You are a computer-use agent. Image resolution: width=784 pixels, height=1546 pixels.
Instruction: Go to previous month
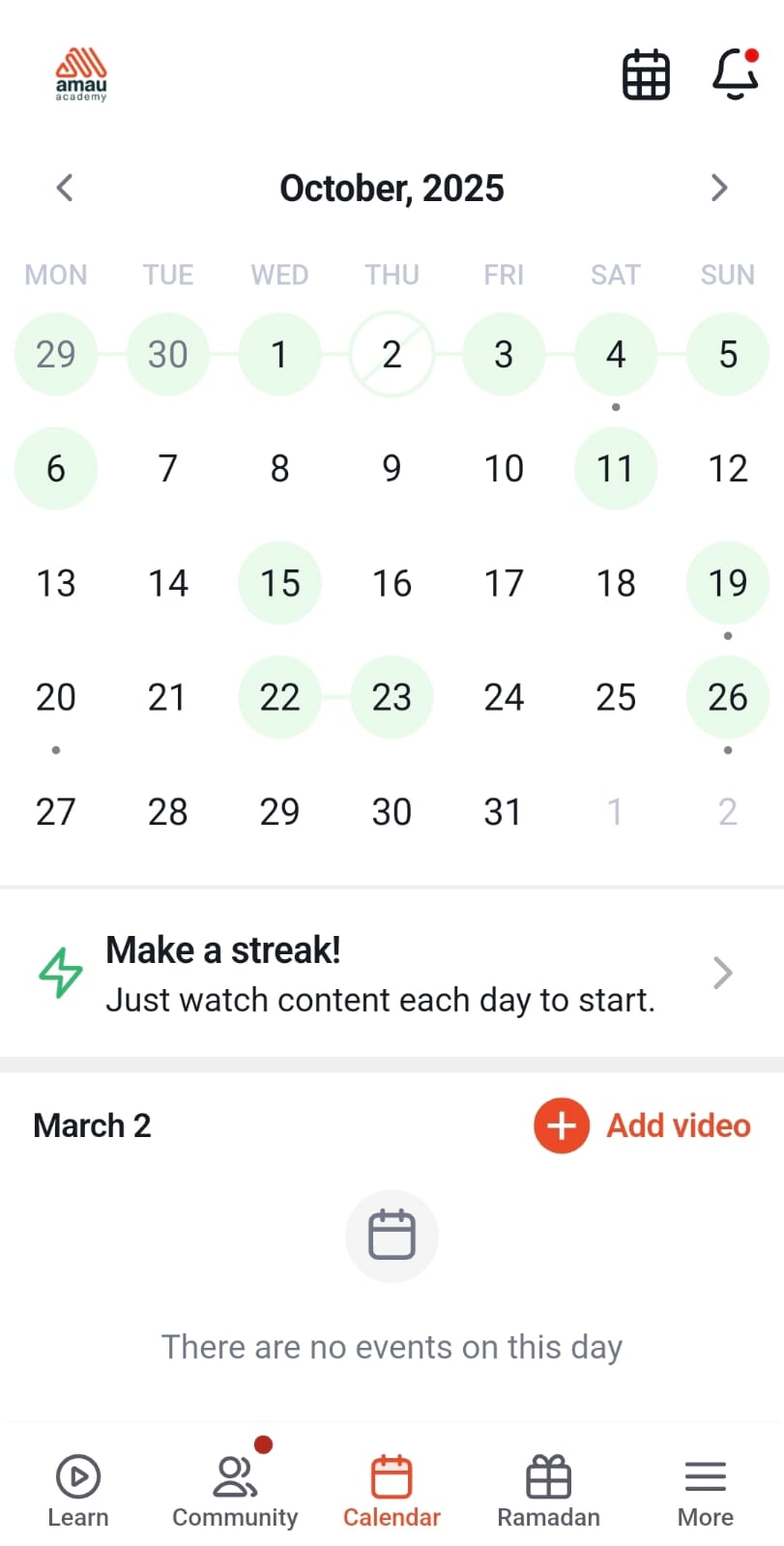point(65,188)
